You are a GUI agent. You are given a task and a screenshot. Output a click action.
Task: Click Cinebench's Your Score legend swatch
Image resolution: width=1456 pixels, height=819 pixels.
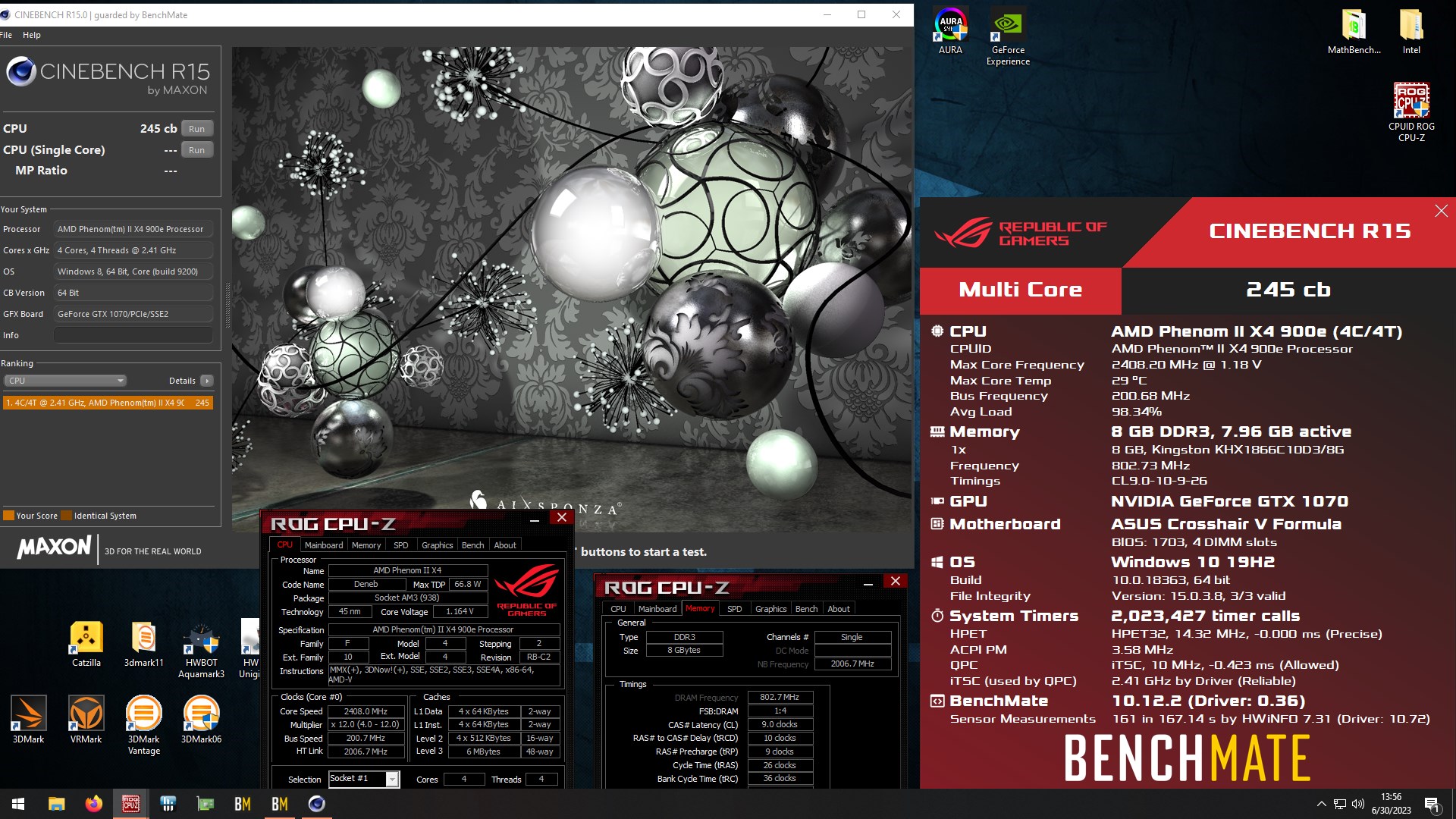(x=8, y=516)
